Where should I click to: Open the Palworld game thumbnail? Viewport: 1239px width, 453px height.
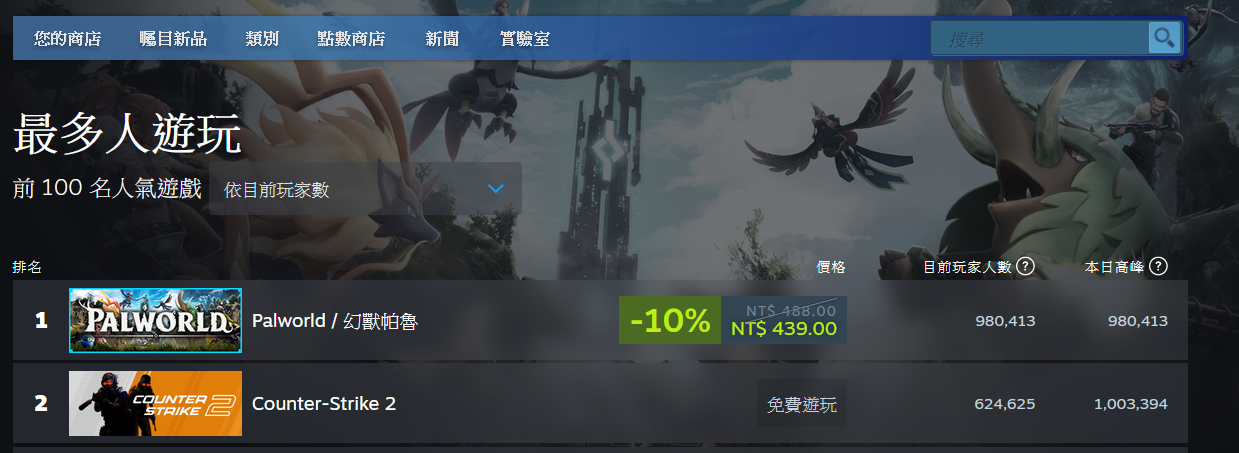(x=155, y=320)
